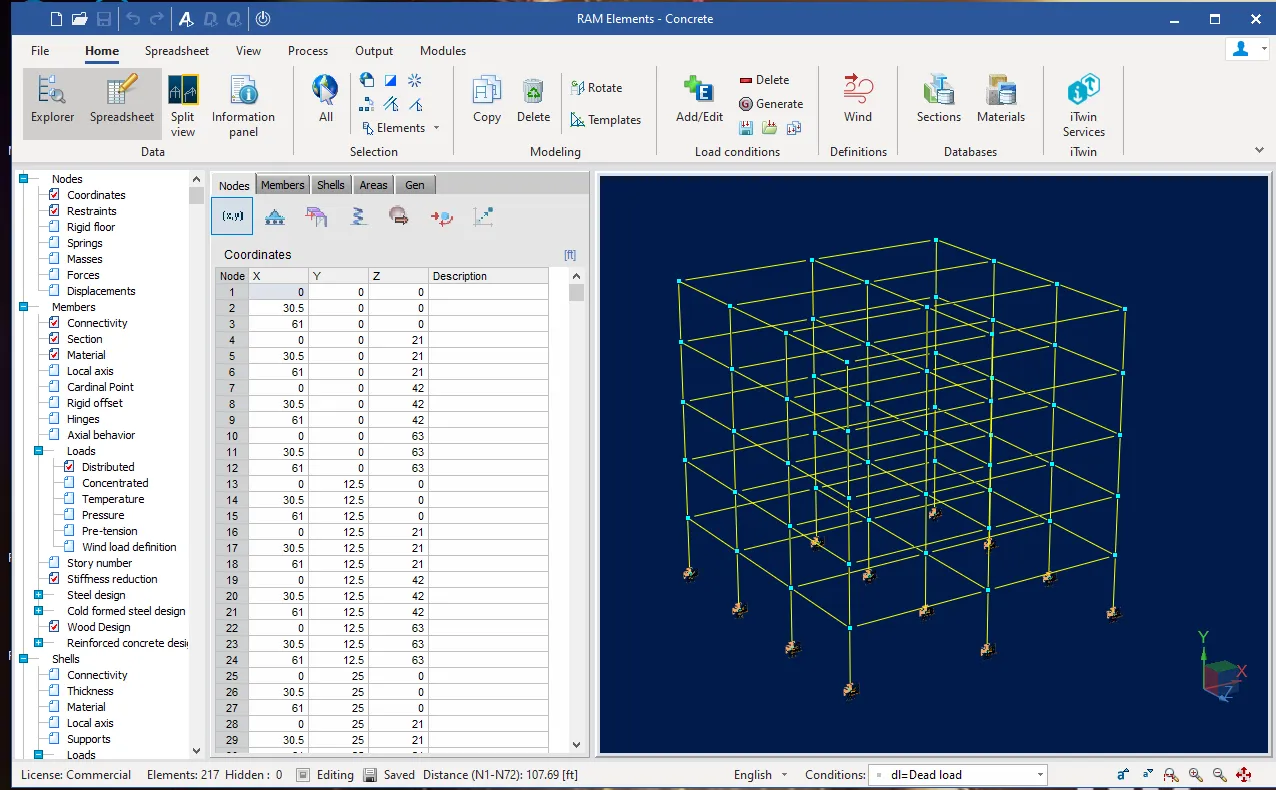The image size is (1276, 790).
Task: Collapse the Loads group under Members
Action: 39,451
